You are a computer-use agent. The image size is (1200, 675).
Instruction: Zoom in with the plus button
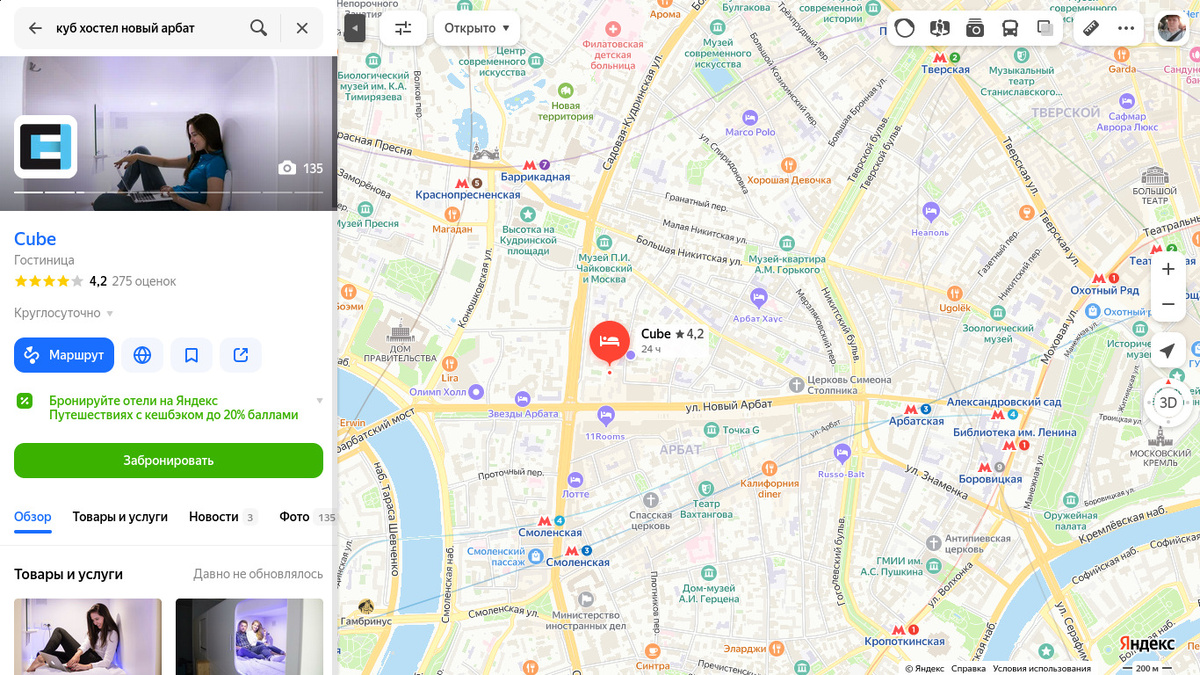coord(1168,269)
